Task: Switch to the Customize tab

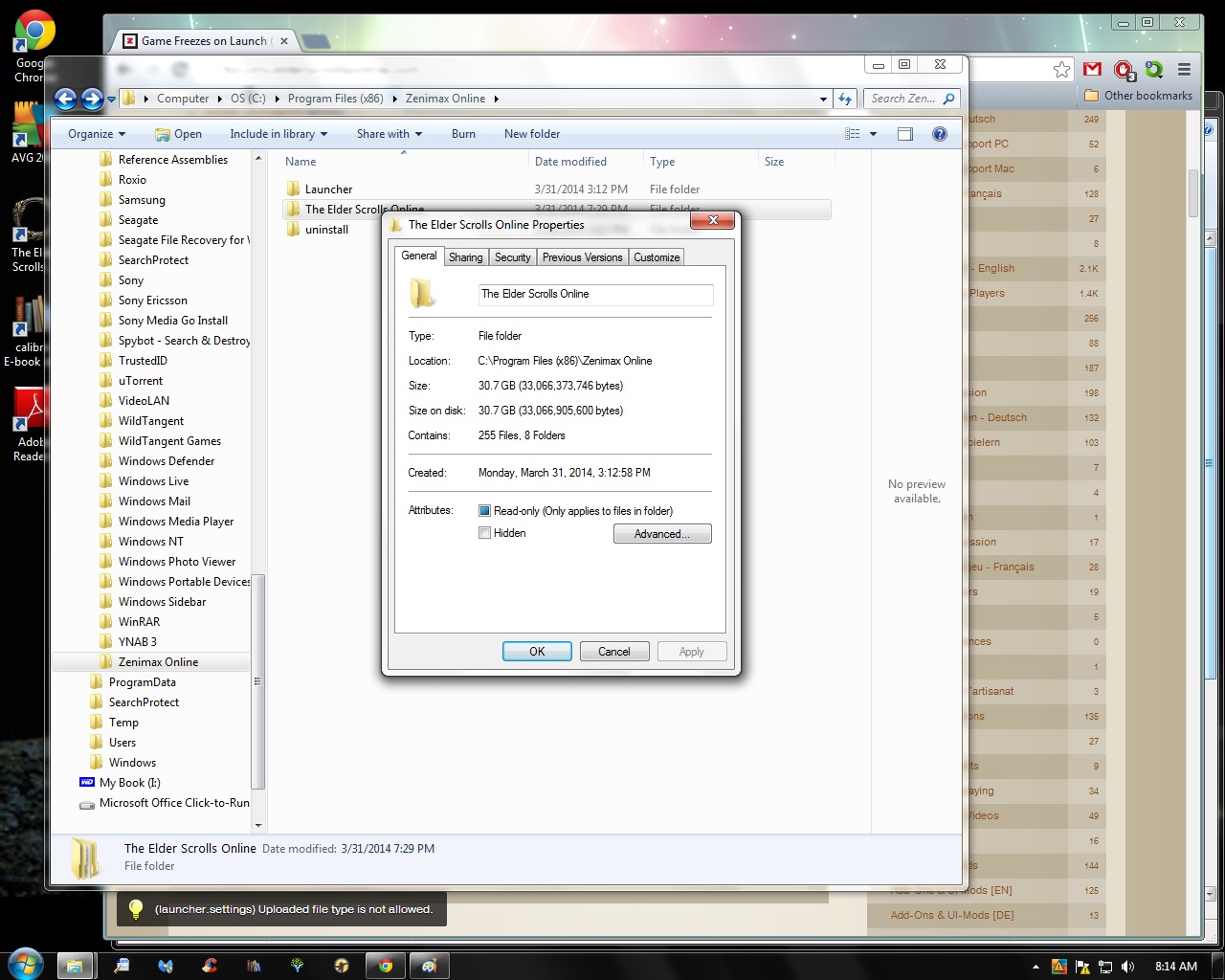Action: tap(657, 257)
